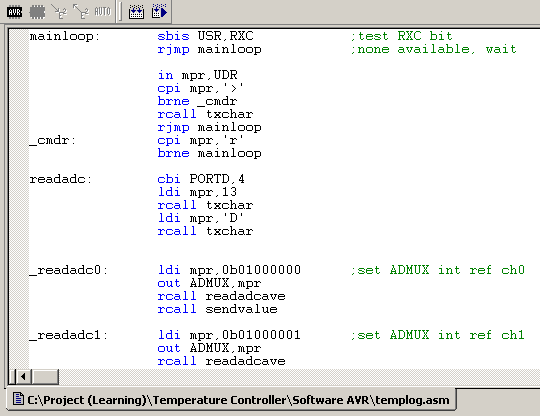Click the _cmdr label in code
Image resolution: width=540 pixels, height=416 pixels.
click(x=53, y=141)
